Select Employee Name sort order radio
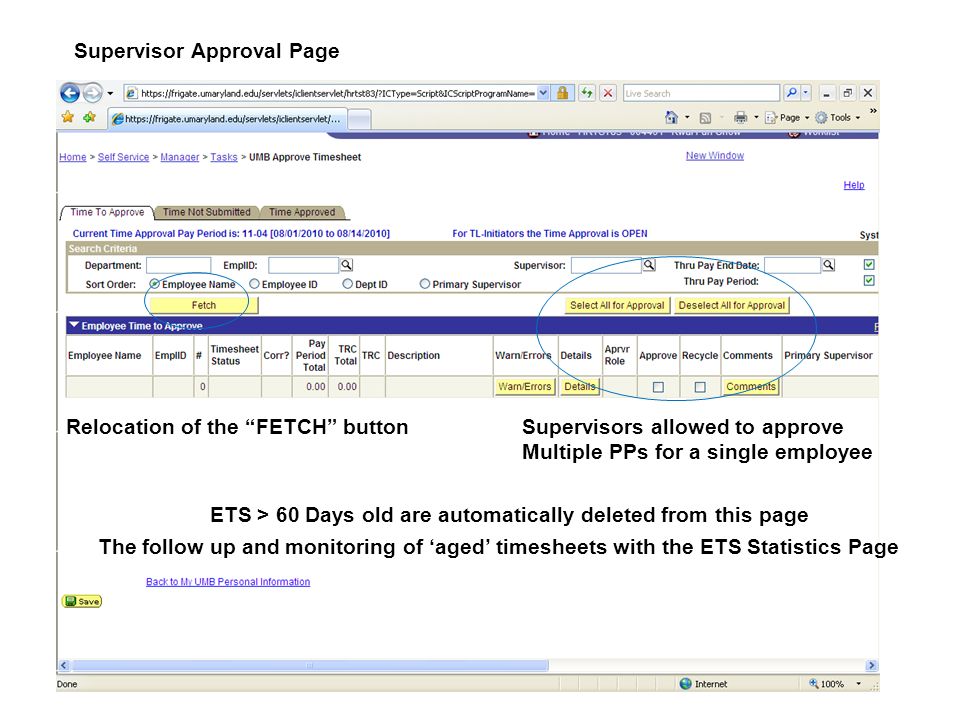Screen dimensions: 960x720 tap(154, 284)
